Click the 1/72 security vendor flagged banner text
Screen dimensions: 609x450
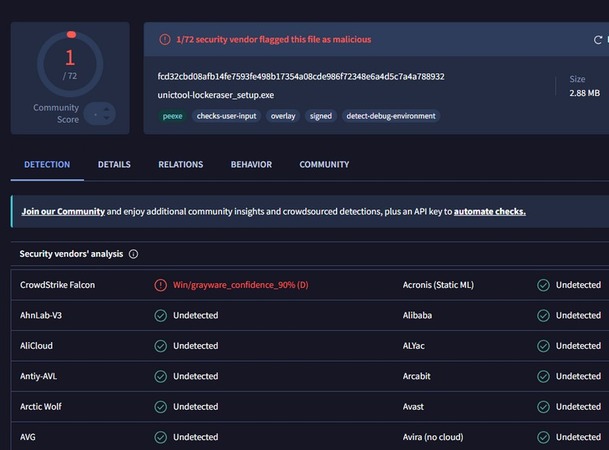coord(274,39)
